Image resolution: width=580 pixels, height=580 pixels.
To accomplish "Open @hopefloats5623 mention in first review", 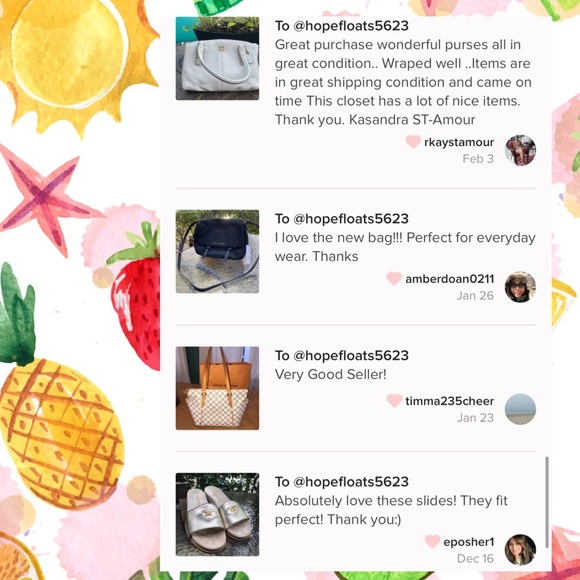I will click(x=351, y=26).
